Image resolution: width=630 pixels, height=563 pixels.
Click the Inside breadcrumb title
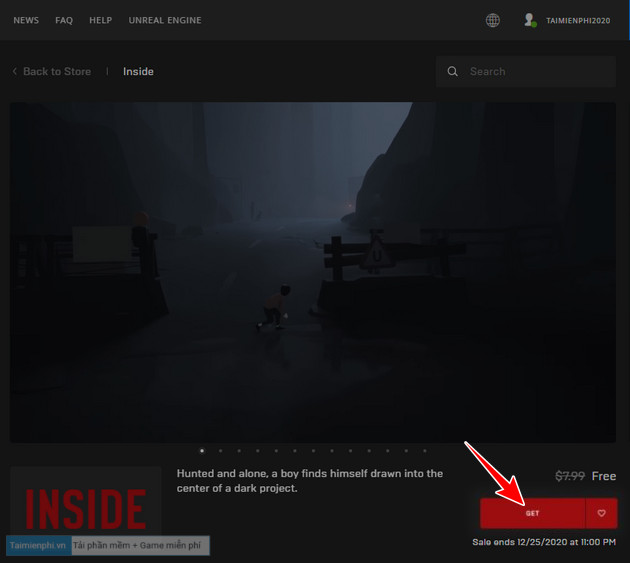[x=138, y=71]
